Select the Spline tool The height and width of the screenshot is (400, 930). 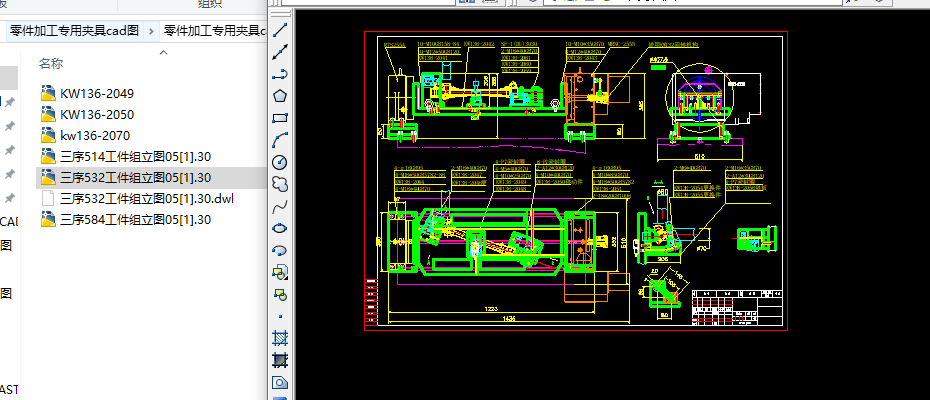point(280,207)
